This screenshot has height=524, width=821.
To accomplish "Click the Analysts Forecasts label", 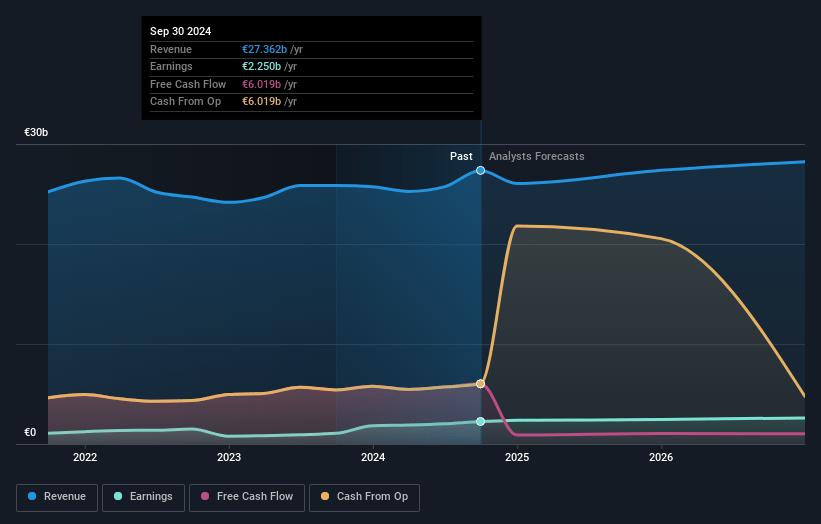I will 537,156.
